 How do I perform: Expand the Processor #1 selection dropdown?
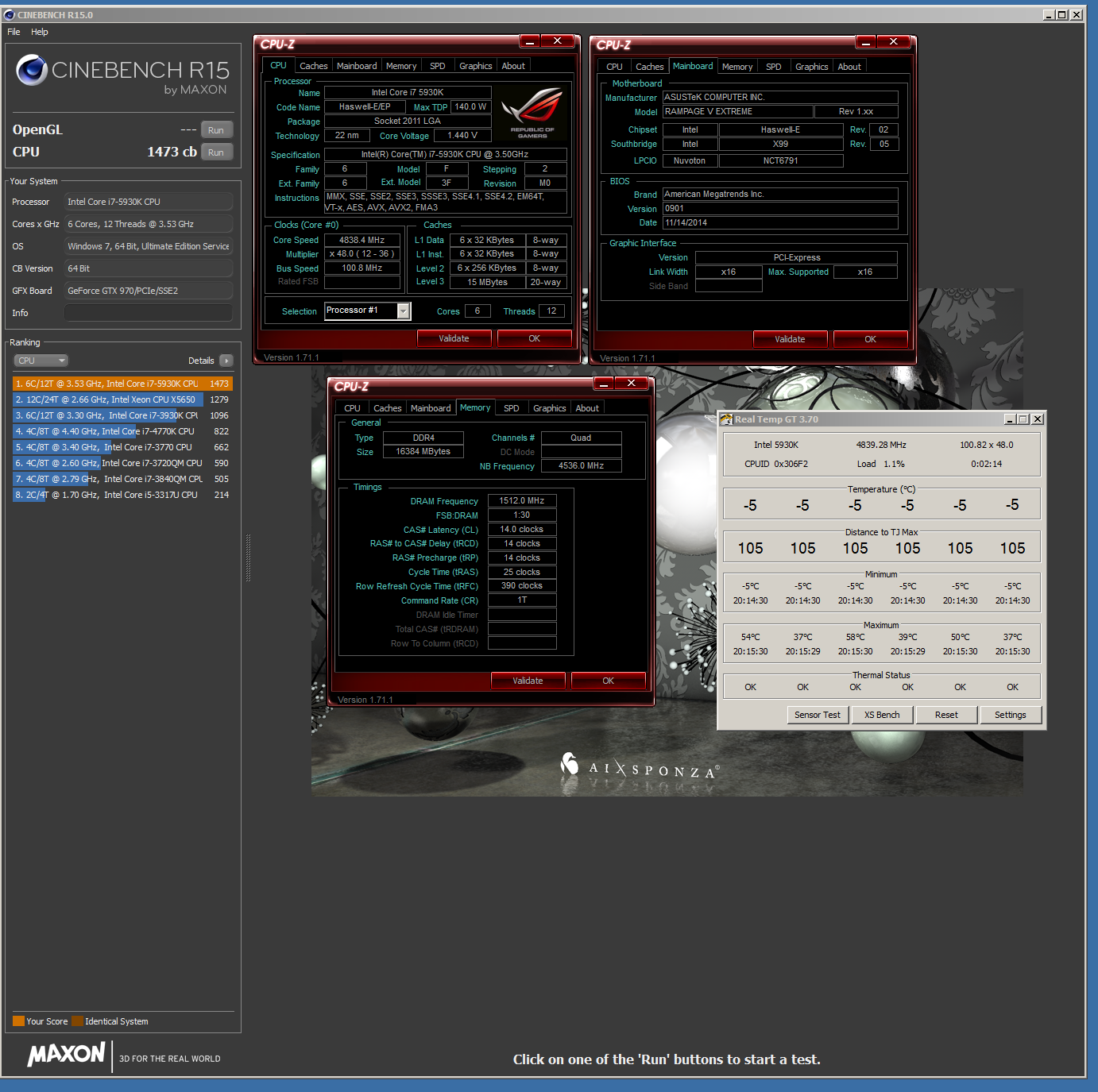click(404, 311)
